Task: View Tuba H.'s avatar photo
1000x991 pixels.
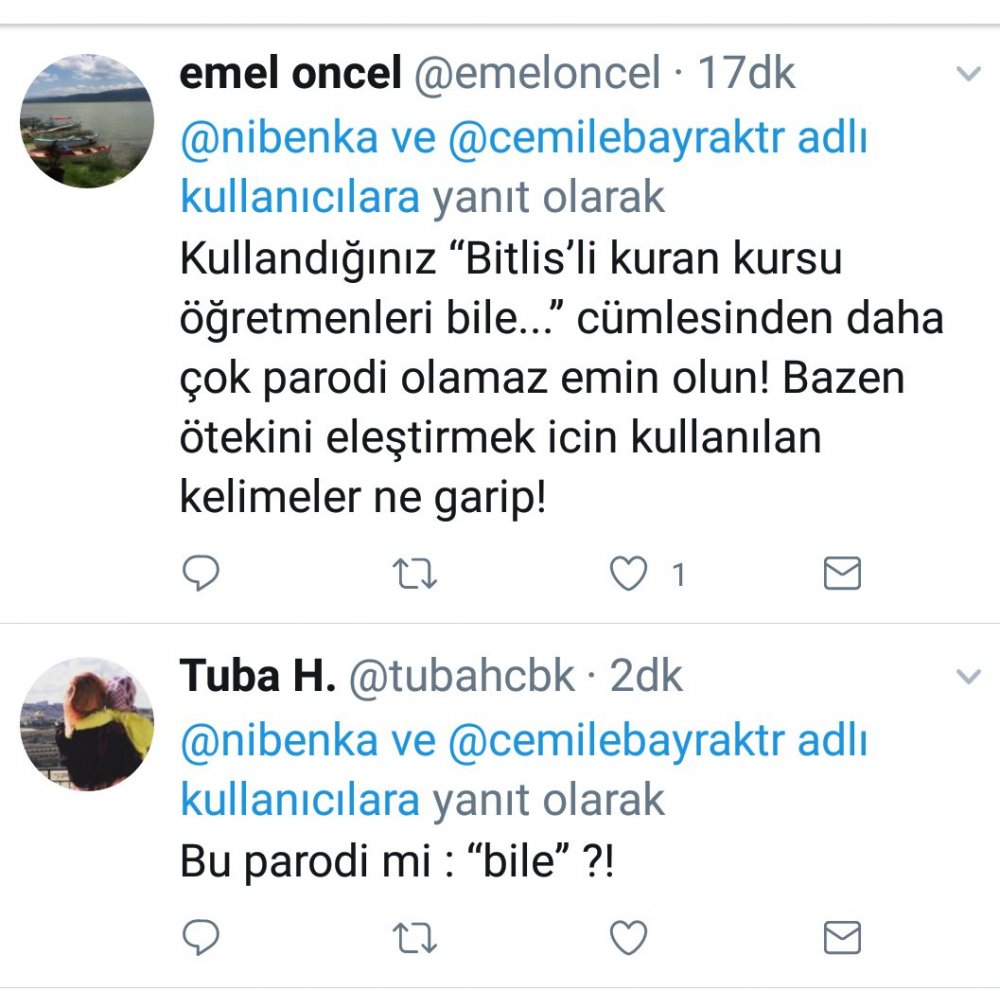Action: (x=87, y=723)
